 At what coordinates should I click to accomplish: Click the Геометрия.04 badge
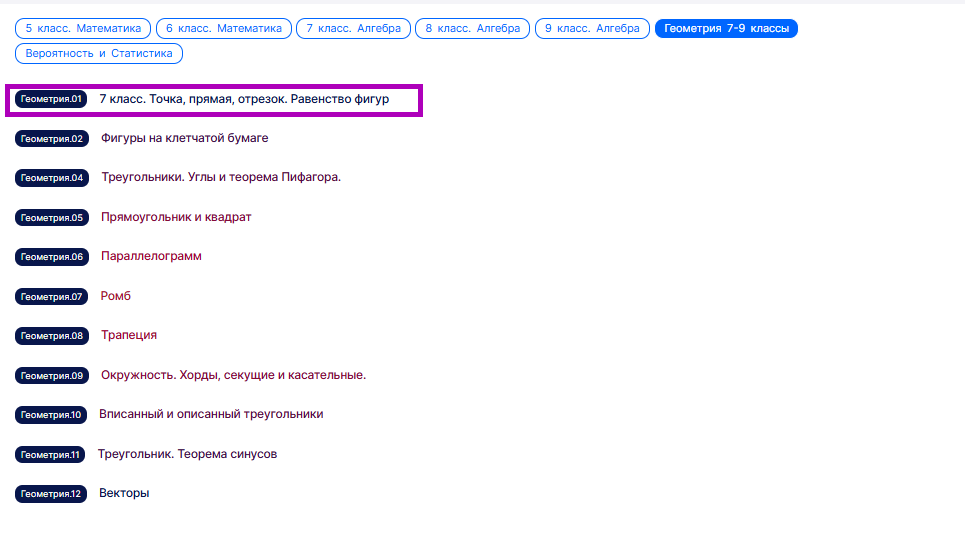[52, 178]
